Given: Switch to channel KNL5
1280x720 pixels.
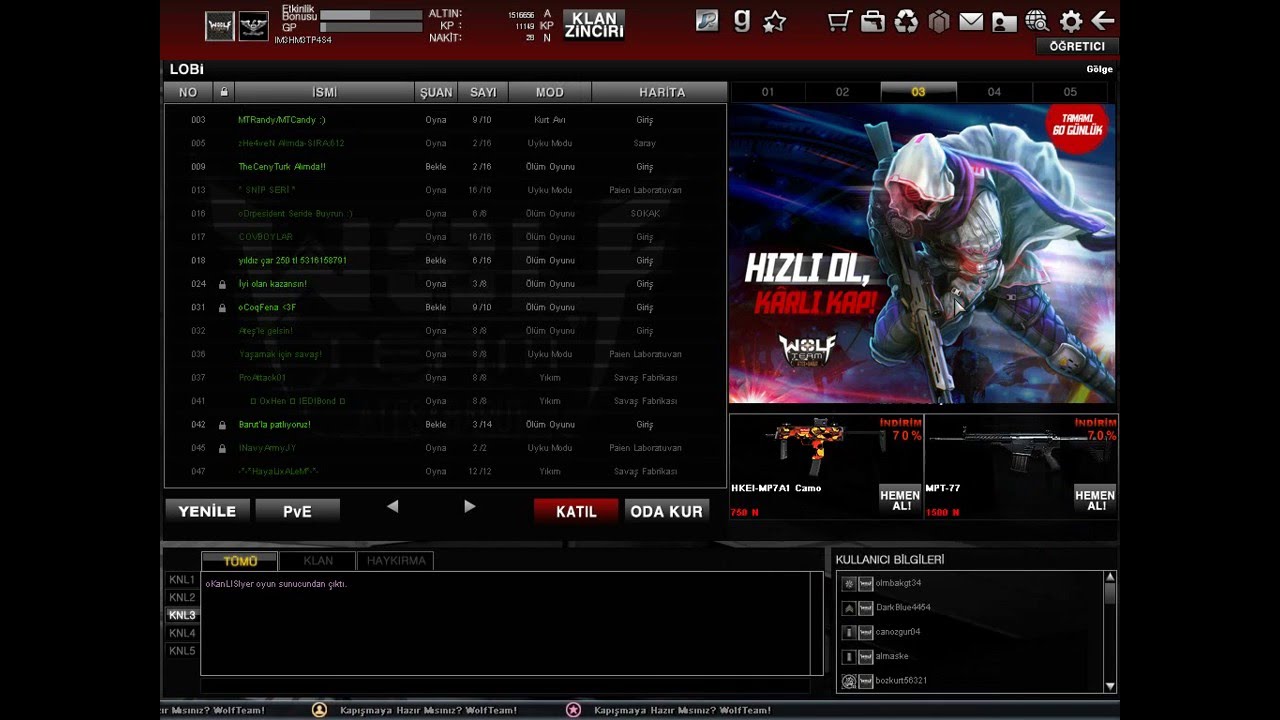Looking at the screenshot, I should click(182, 651).
